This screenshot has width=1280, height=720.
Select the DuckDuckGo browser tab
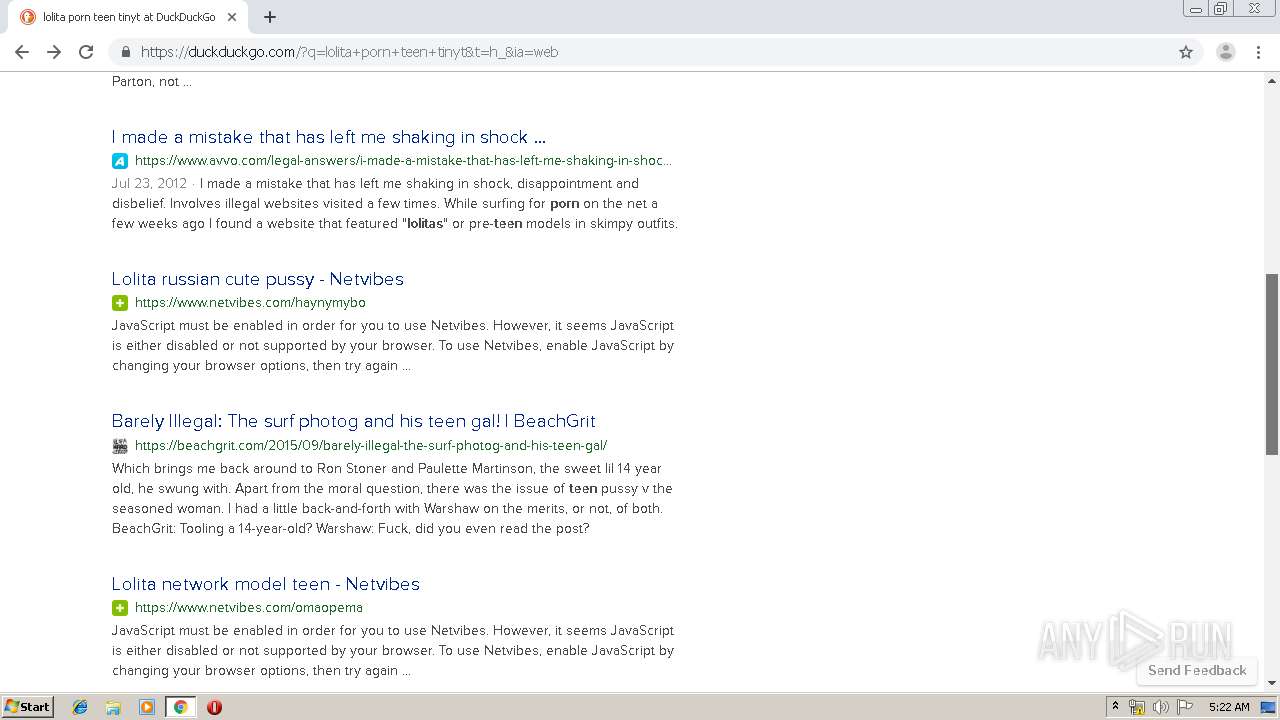click(128, 17)
